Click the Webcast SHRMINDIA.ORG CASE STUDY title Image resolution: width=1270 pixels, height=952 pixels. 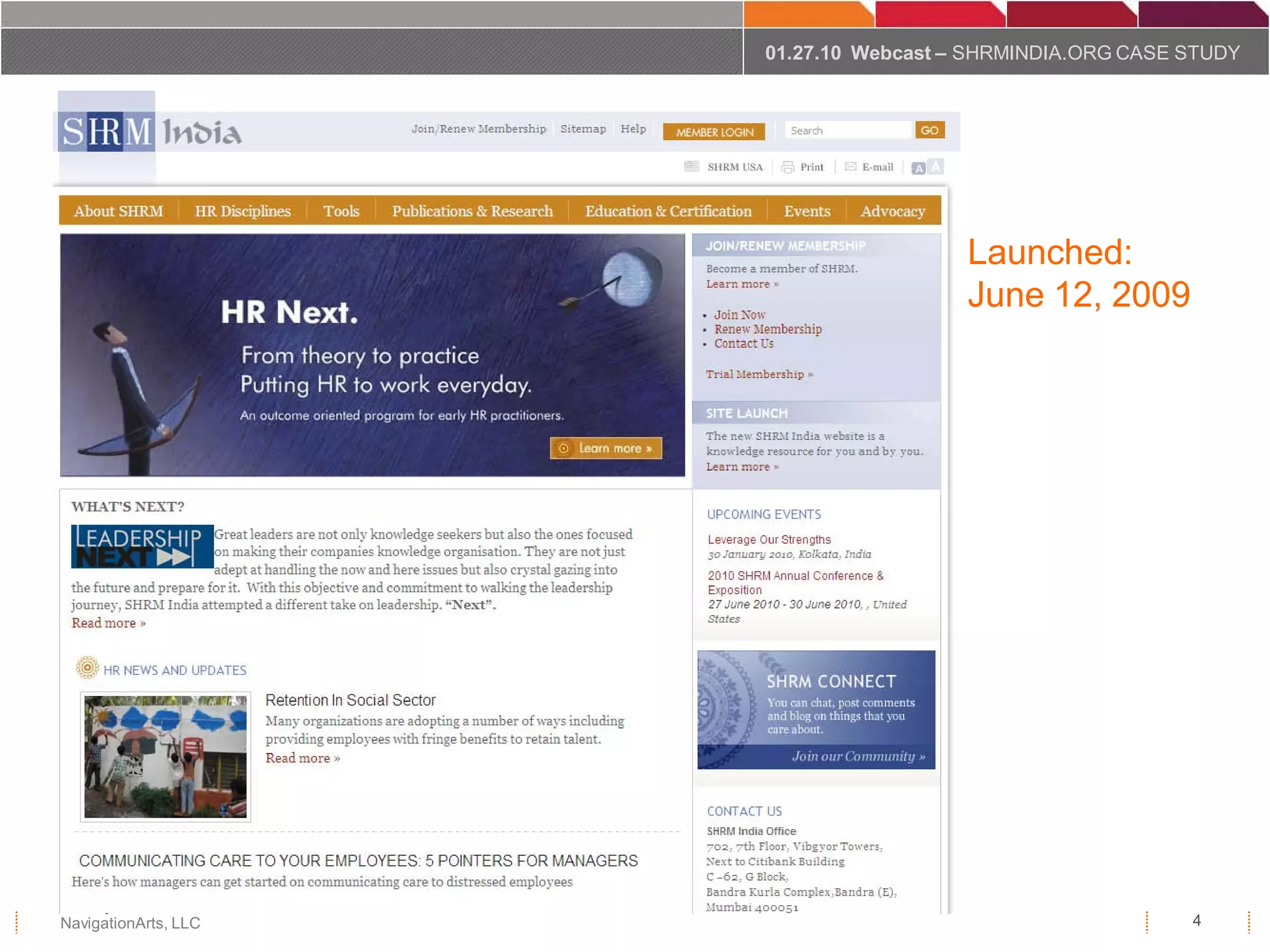point(1002,53)
